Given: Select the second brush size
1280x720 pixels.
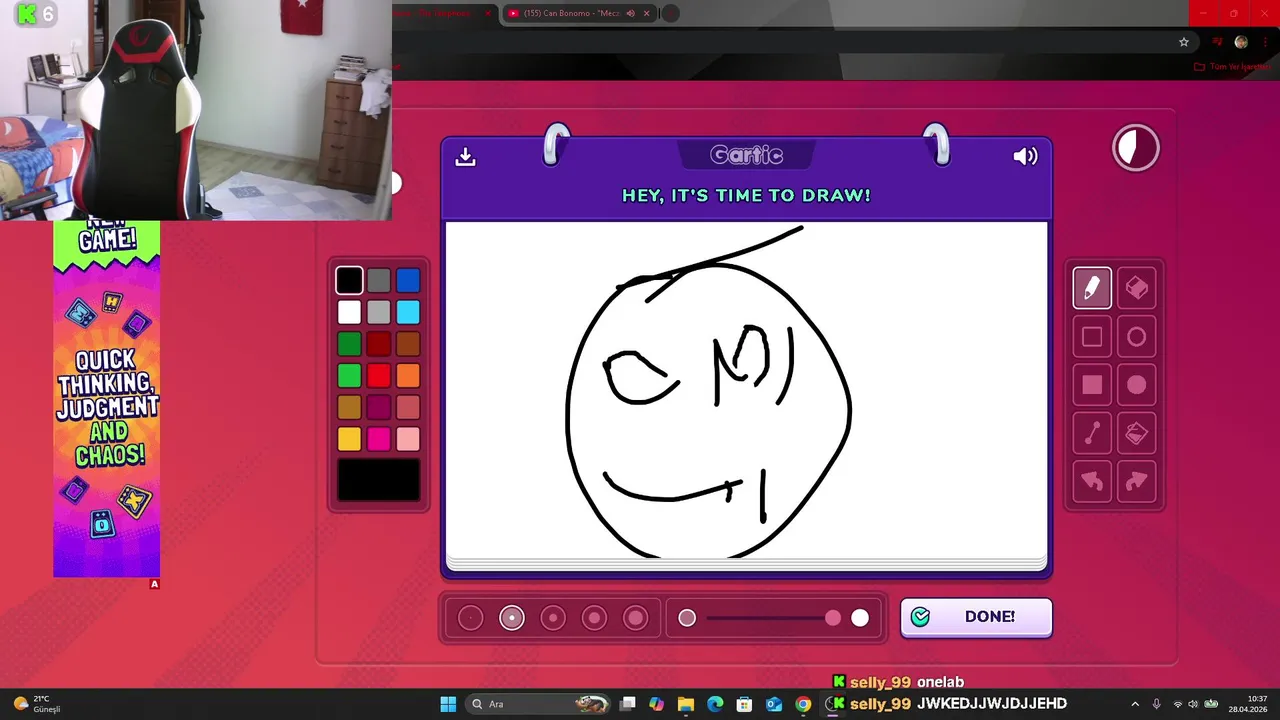Looking at the screenshot, I should click(x=512, y=618).
